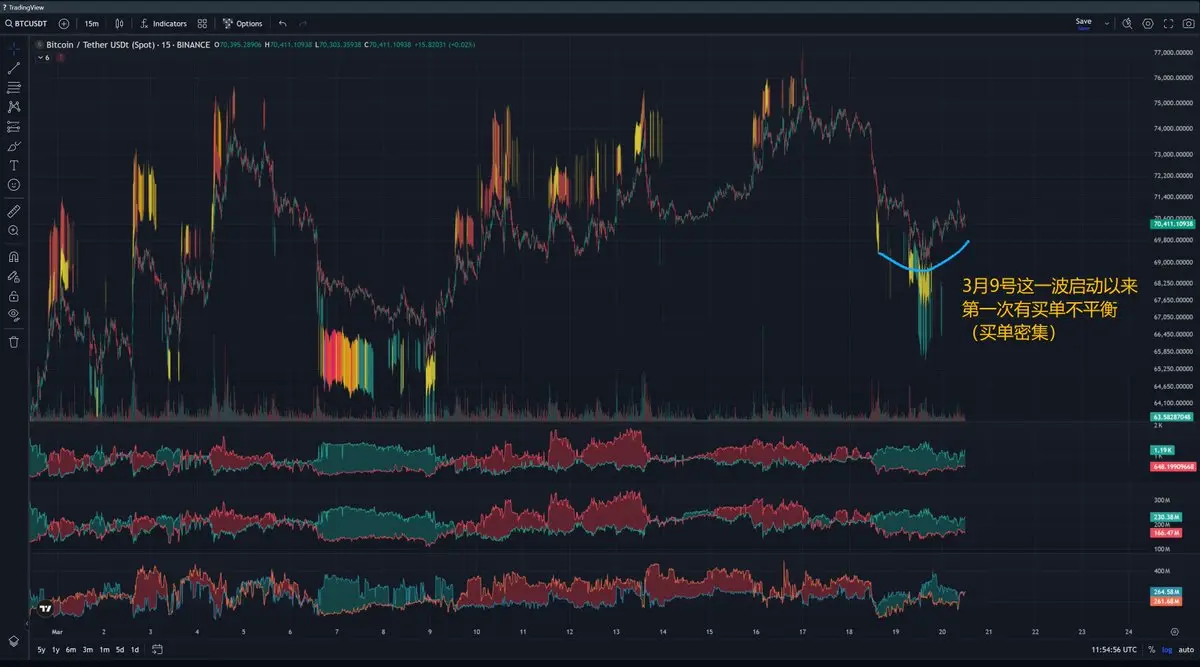Viewport: 1200px width, 667px height.
Task: Open the patterns drawing tool
Action: point(14,106)
